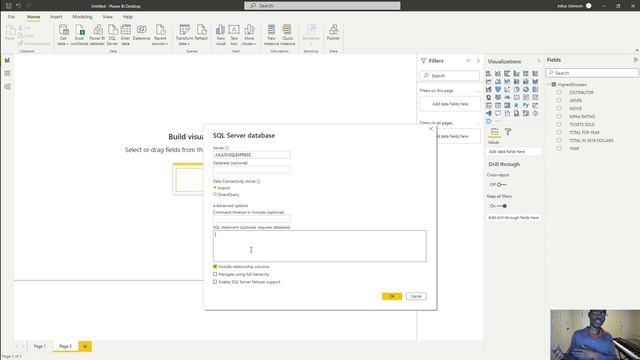Switch to Page 1 tab
This screenshot has width=640, height=360.
pyautogui.click(x=40, y=346)
